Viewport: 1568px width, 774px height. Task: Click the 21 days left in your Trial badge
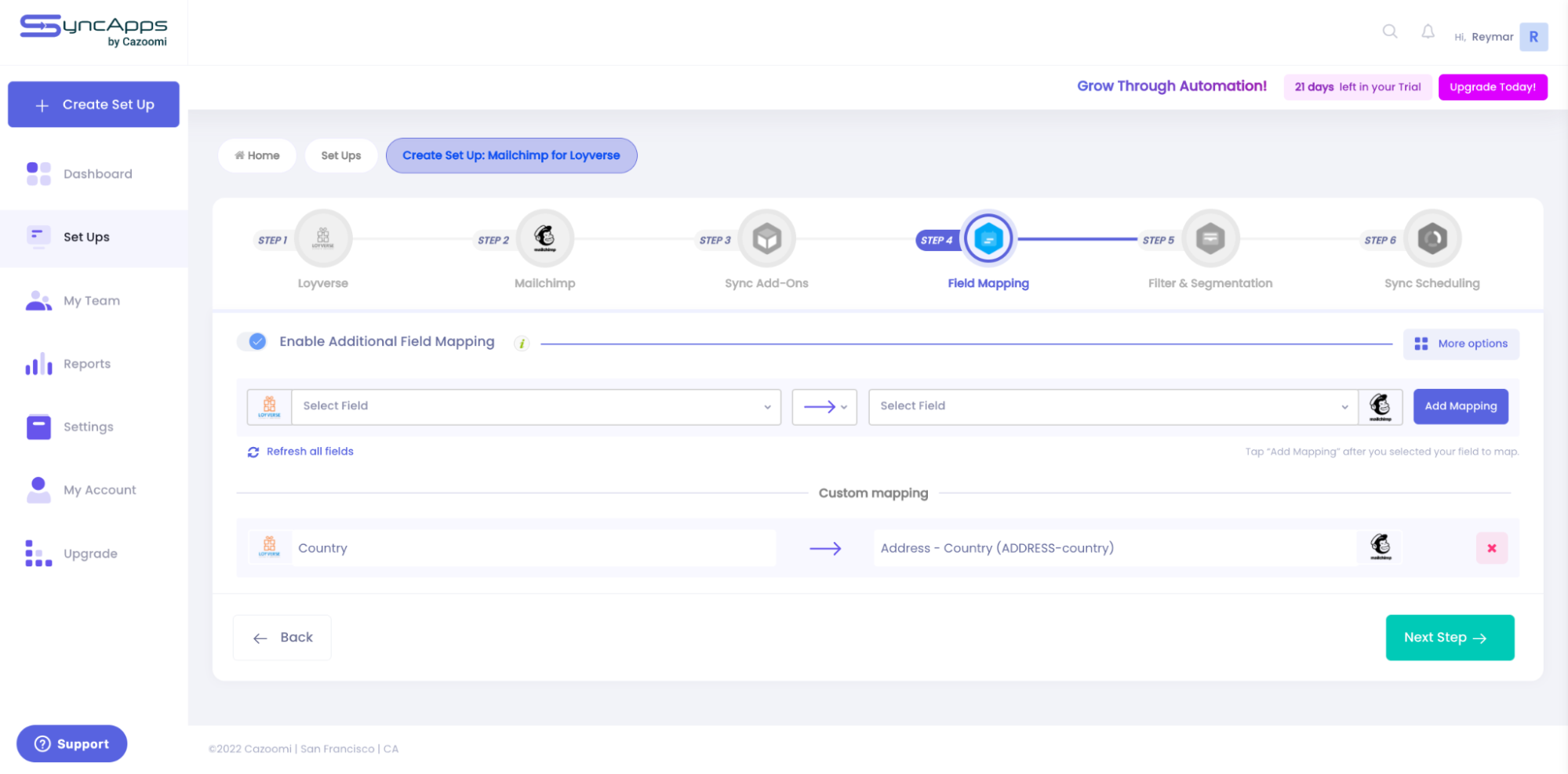[x=1357, y=87]
